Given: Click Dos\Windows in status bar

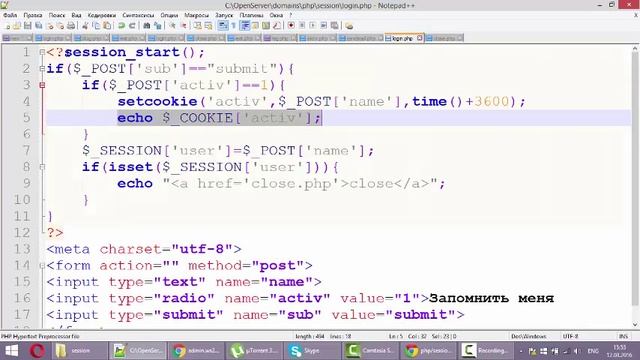Looking at the screenshot, I should pos(529,336).
